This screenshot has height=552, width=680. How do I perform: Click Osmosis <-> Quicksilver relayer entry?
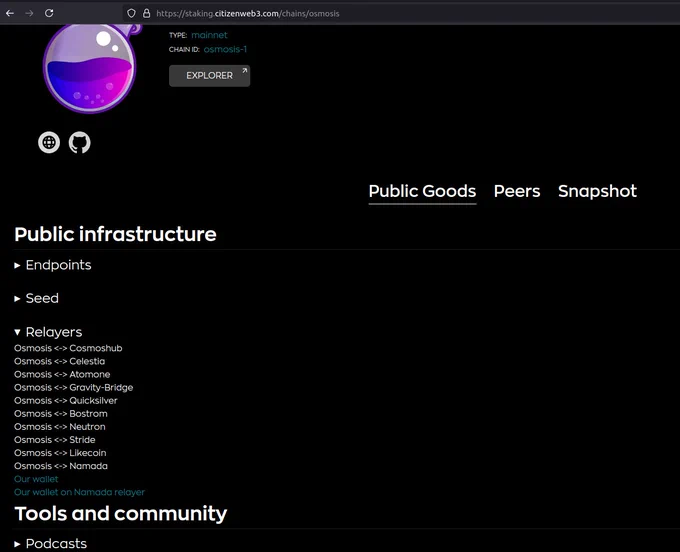tap(65, 401)
